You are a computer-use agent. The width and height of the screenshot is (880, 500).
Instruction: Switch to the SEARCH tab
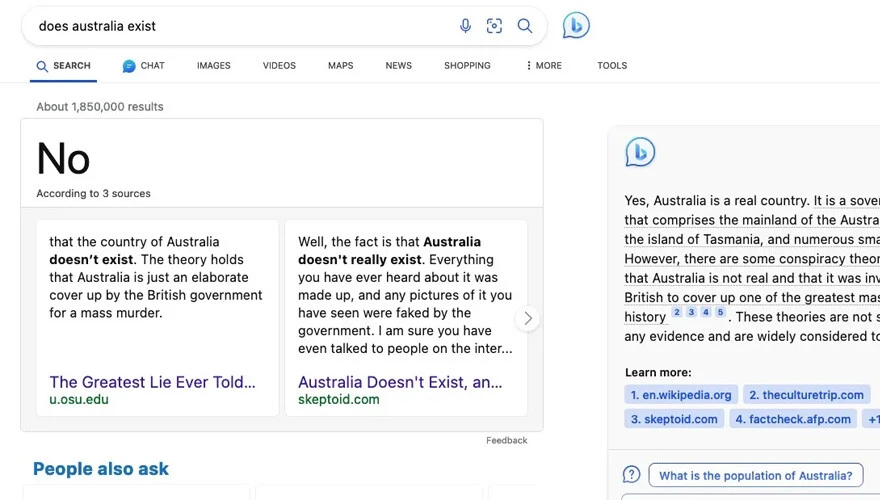click(x=63, y=66)
